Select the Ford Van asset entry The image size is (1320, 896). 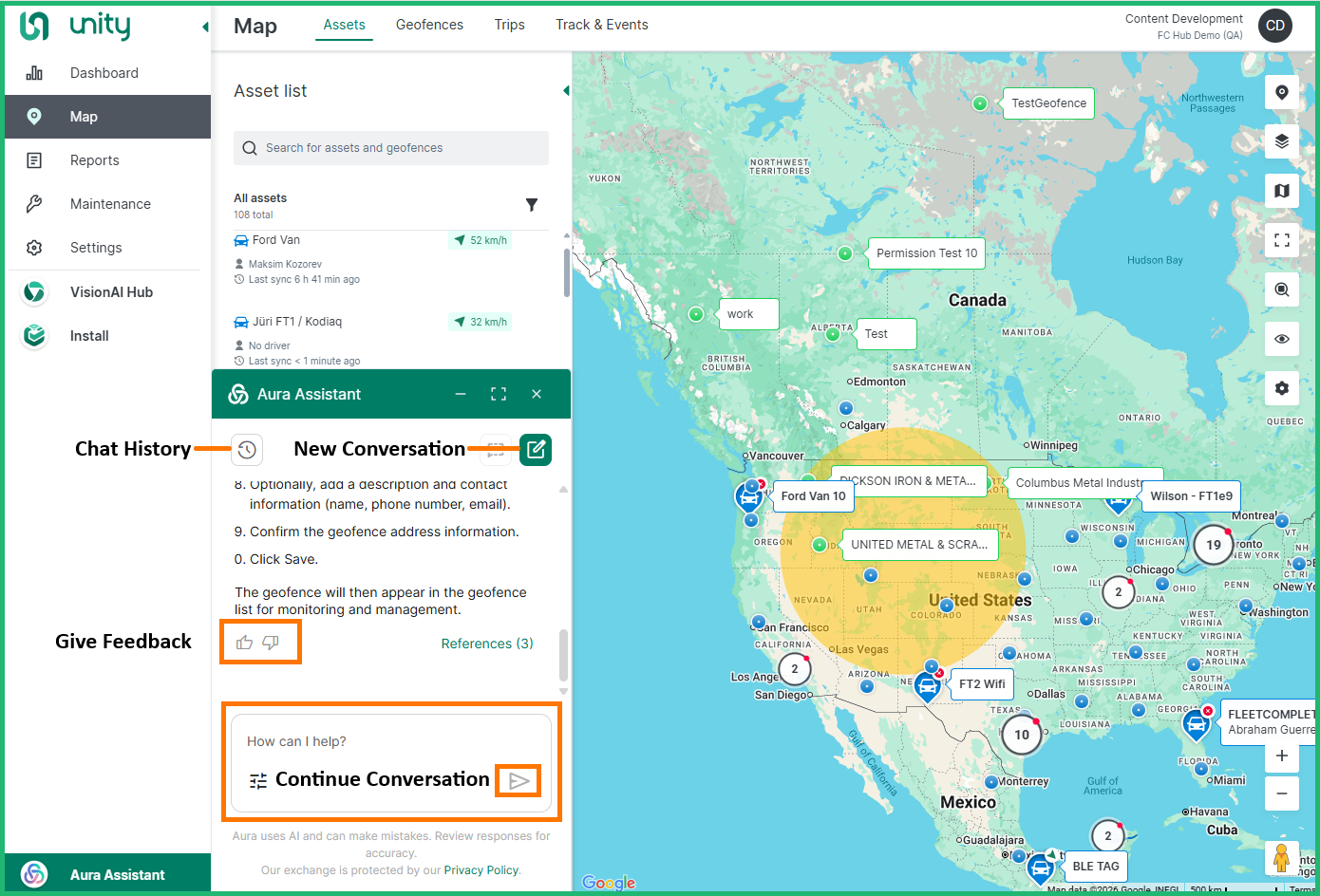click(276, 240)
